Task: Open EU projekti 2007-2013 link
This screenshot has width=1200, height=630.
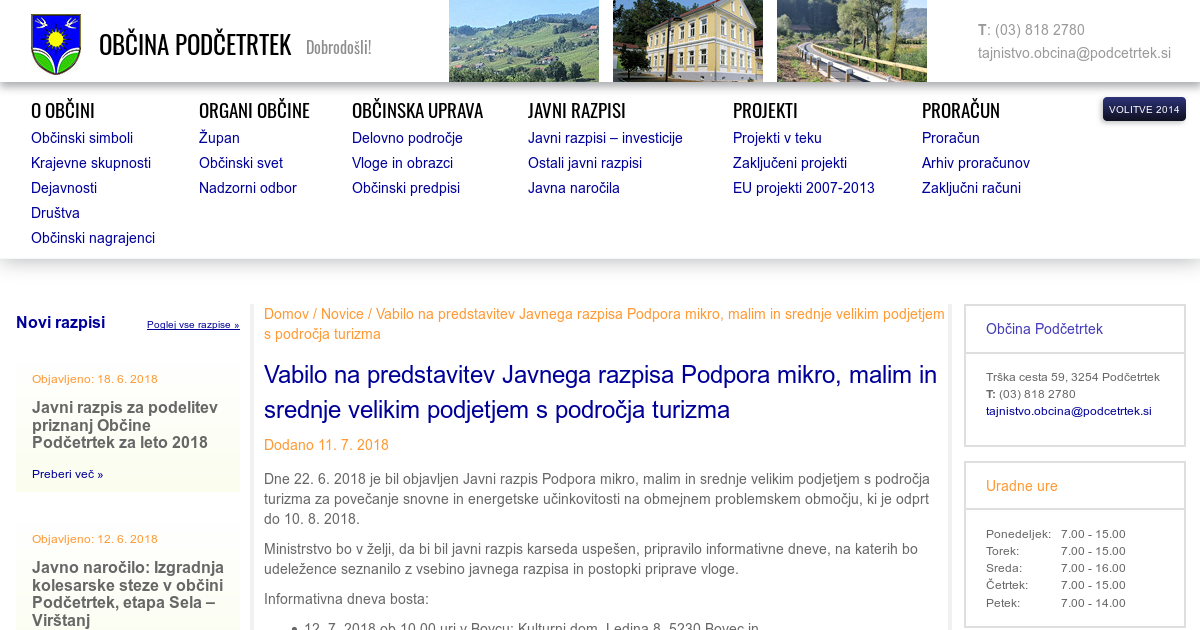Action: 803,188
